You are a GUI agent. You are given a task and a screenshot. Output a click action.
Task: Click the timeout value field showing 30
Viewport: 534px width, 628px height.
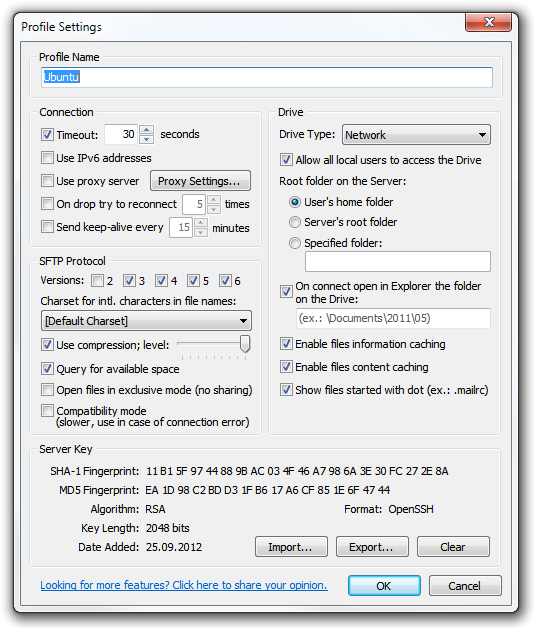pyautogui.click(x=122, y=134)
